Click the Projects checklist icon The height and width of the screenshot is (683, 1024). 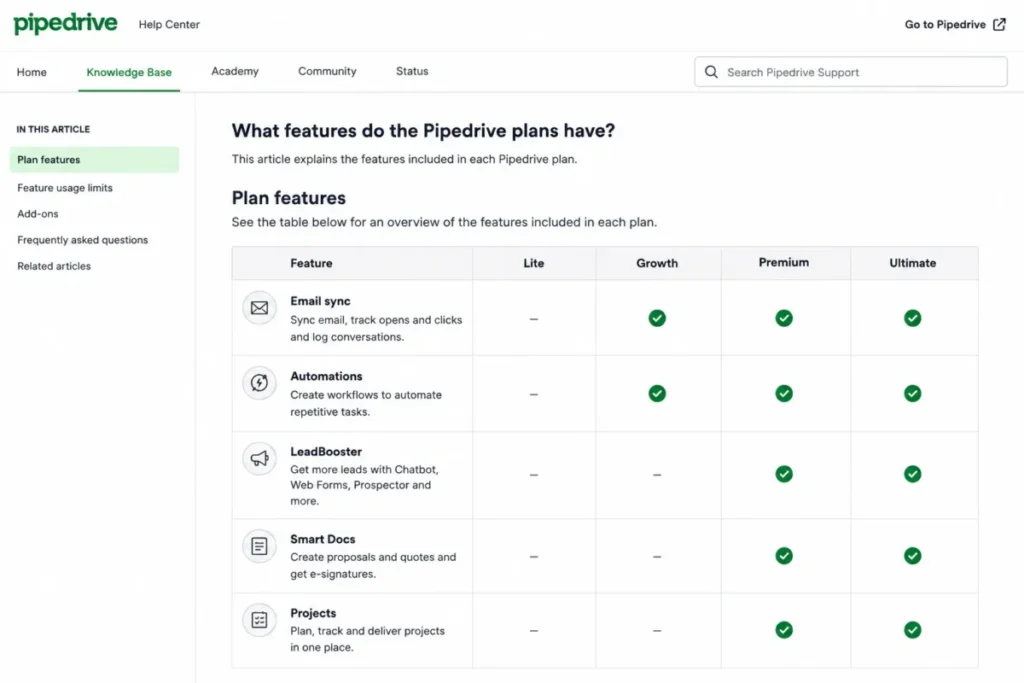pyautogui.click(x=259, y=620)
